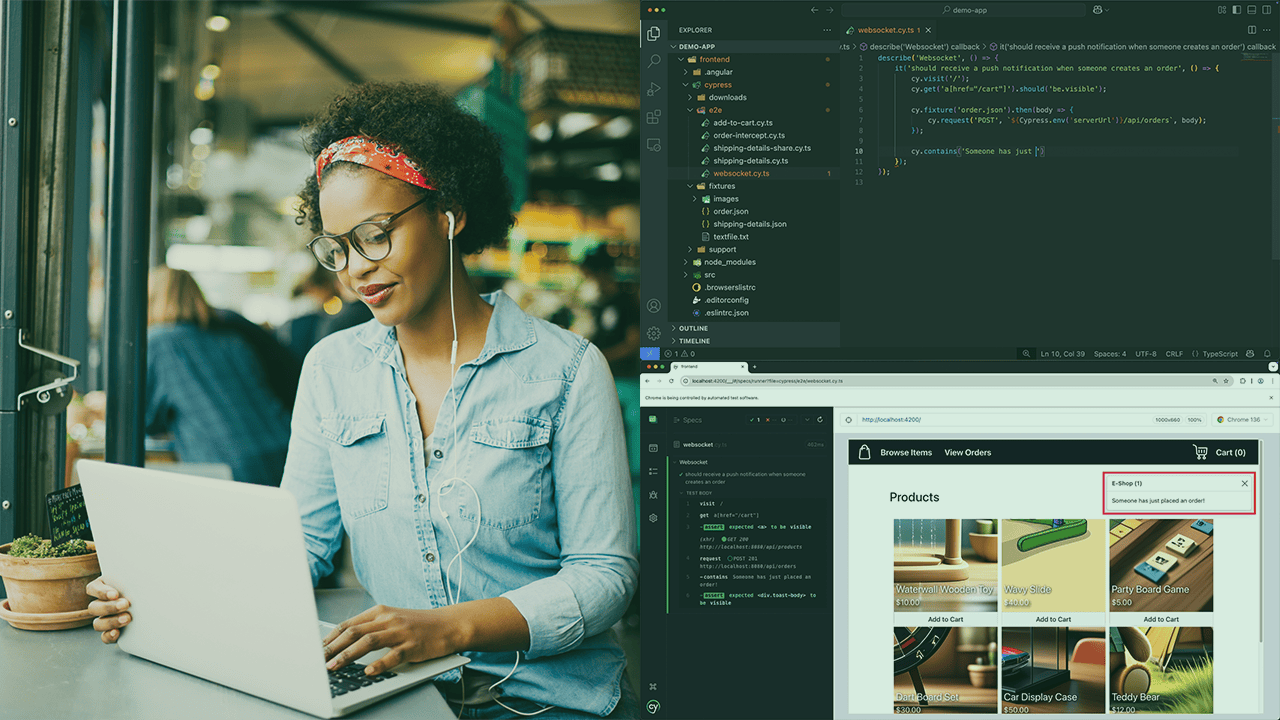Click the Explorer panel more actions ellipsis
The image size is (1280, 720).
(x=826, y=30)
